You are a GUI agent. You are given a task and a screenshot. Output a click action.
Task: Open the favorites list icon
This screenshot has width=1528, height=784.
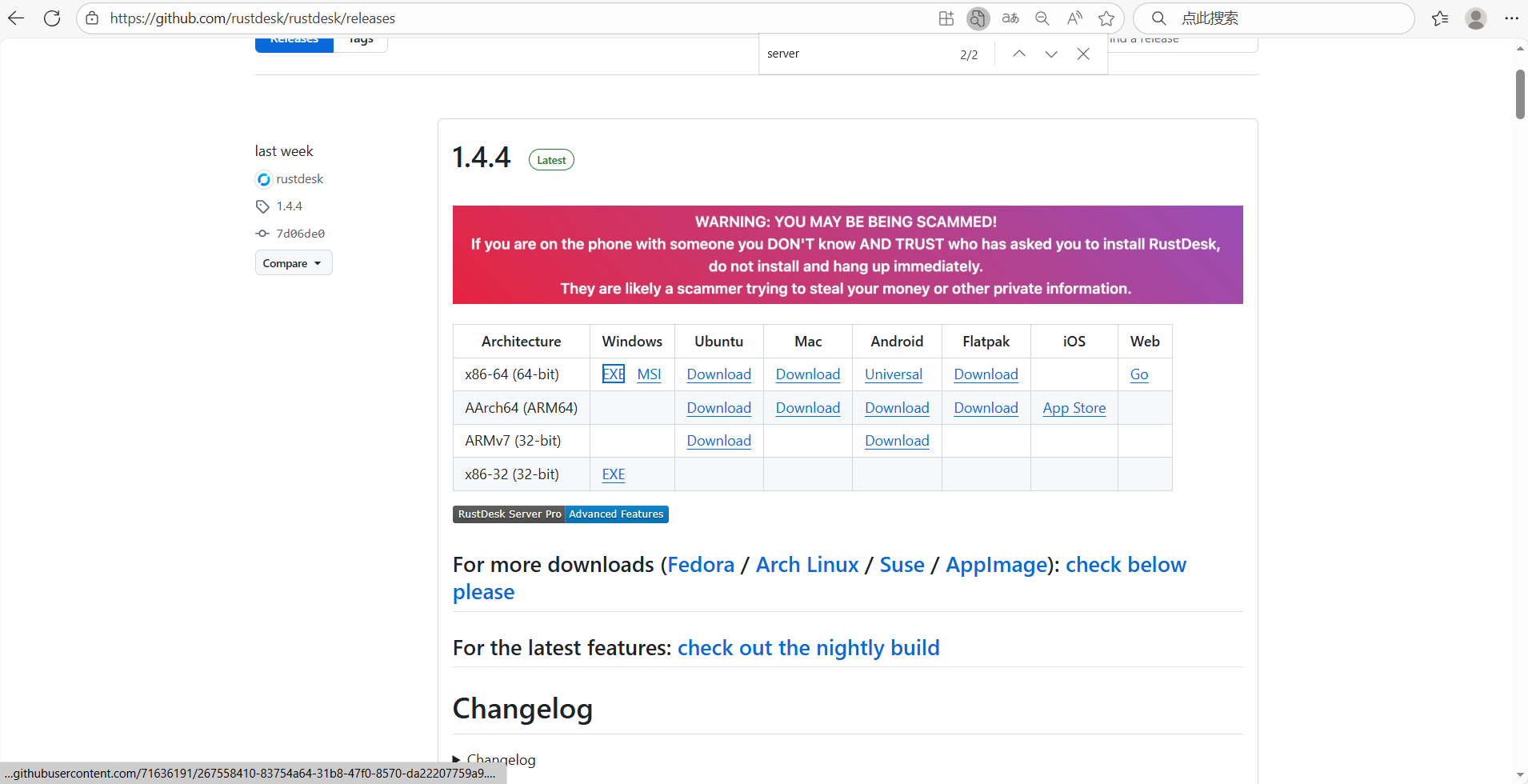pyautogui.click(x=1440, y=18)
